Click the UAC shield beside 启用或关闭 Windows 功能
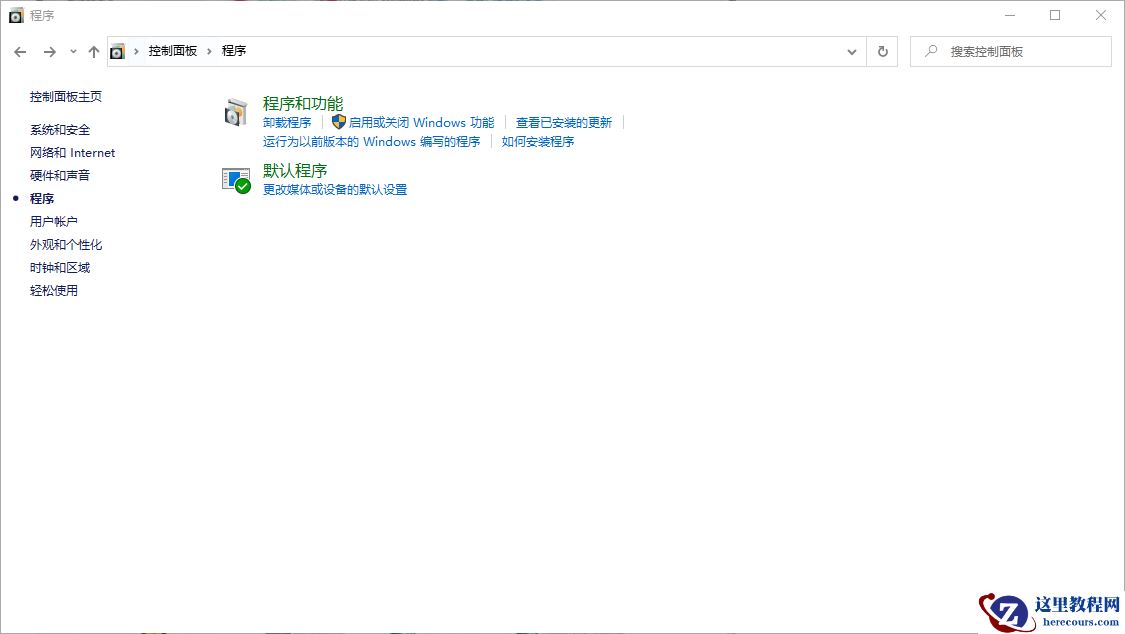Image resolution: width=1125 pixels, height=634 pixels. pyautogui.click(x=339, y=121)
